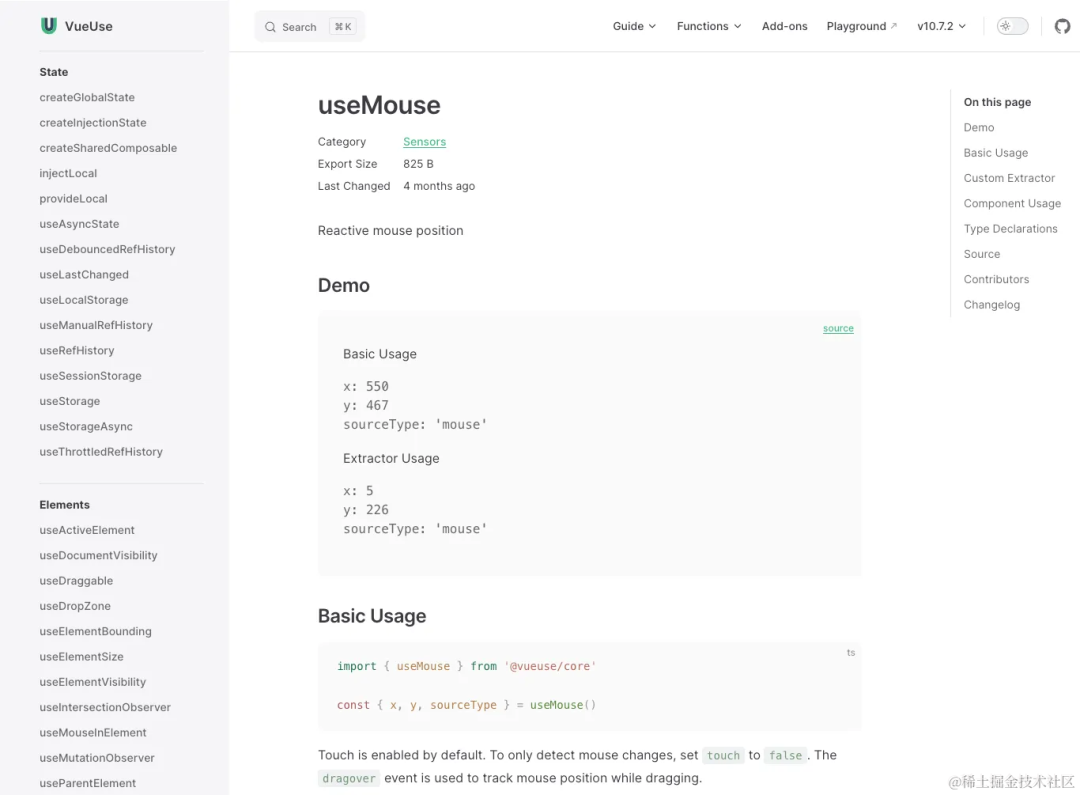Viewport: 1080px width, 795px height.
Task: Click the Search input box
Action: (309, 27)
